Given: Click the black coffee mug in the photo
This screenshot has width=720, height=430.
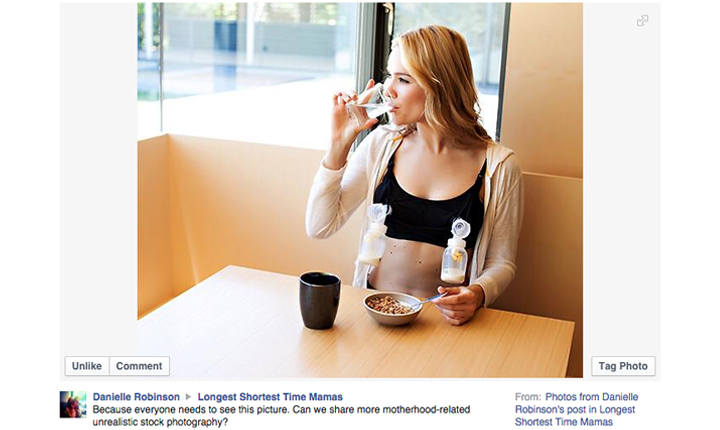Looking at the screenshot, I should coord(320,300).
